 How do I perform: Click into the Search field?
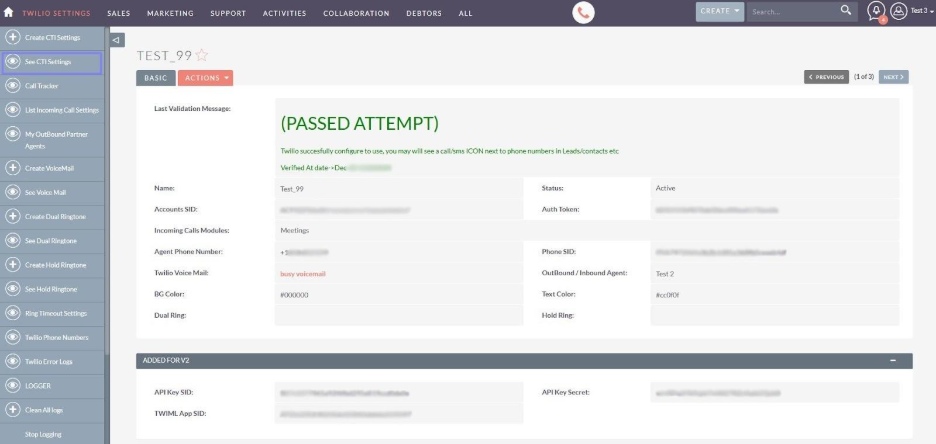[x=792, y=11]
